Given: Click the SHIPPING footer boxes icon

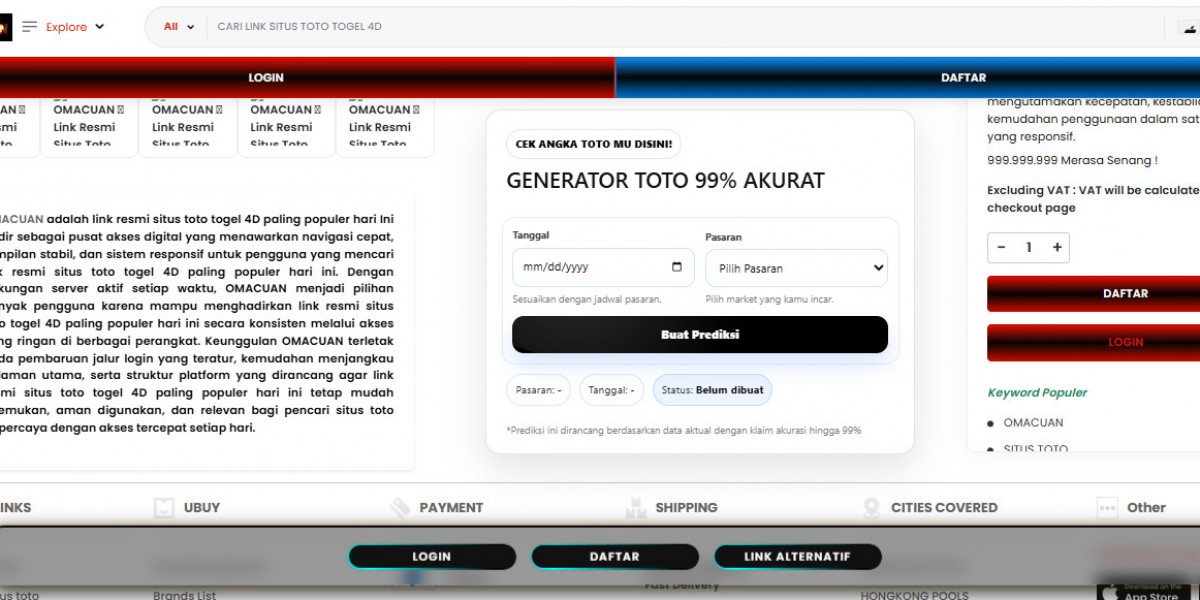Looking at the screenshot, I should click(x=635, y=508).
